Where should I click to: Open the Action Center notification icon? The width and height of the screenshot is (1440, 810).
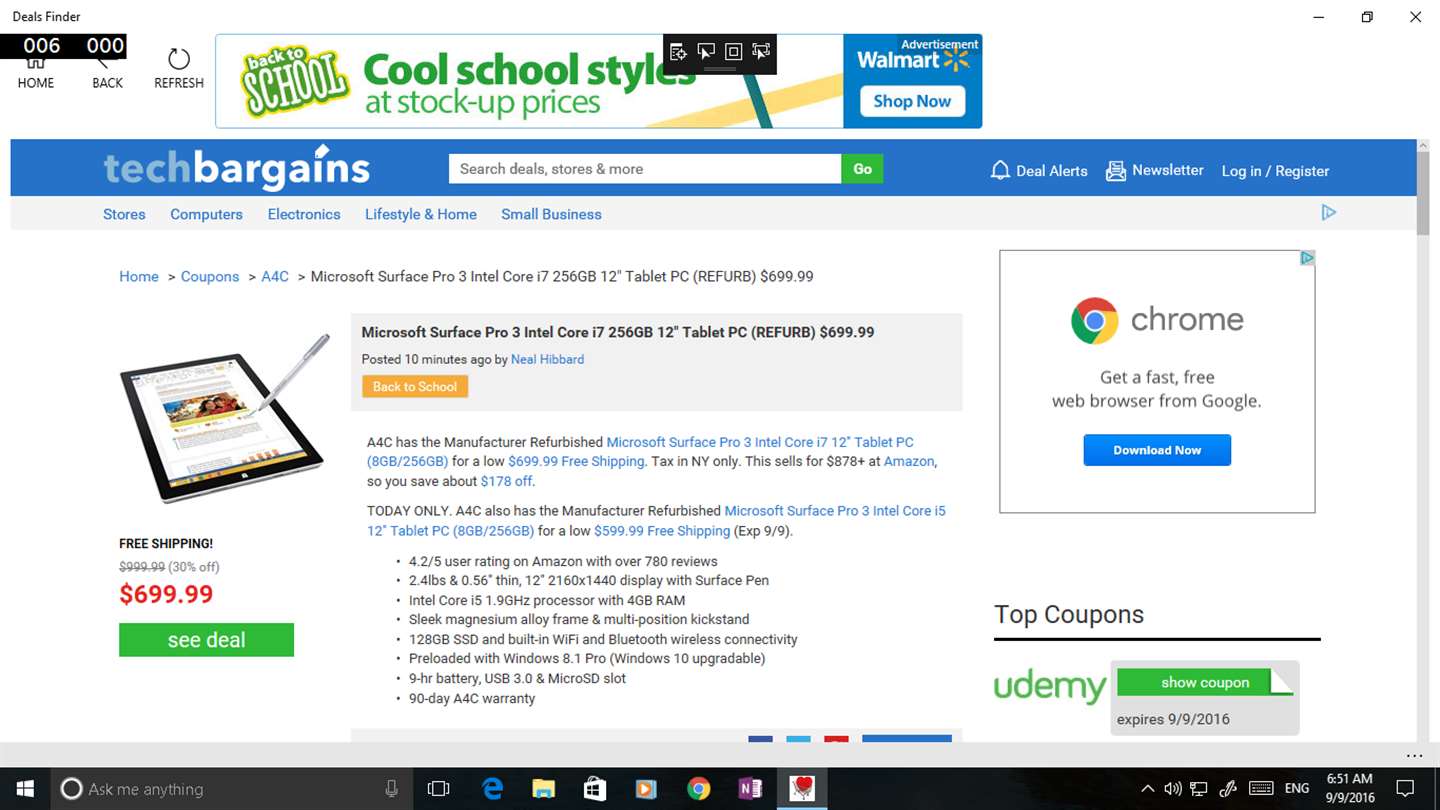[1405, 789]
